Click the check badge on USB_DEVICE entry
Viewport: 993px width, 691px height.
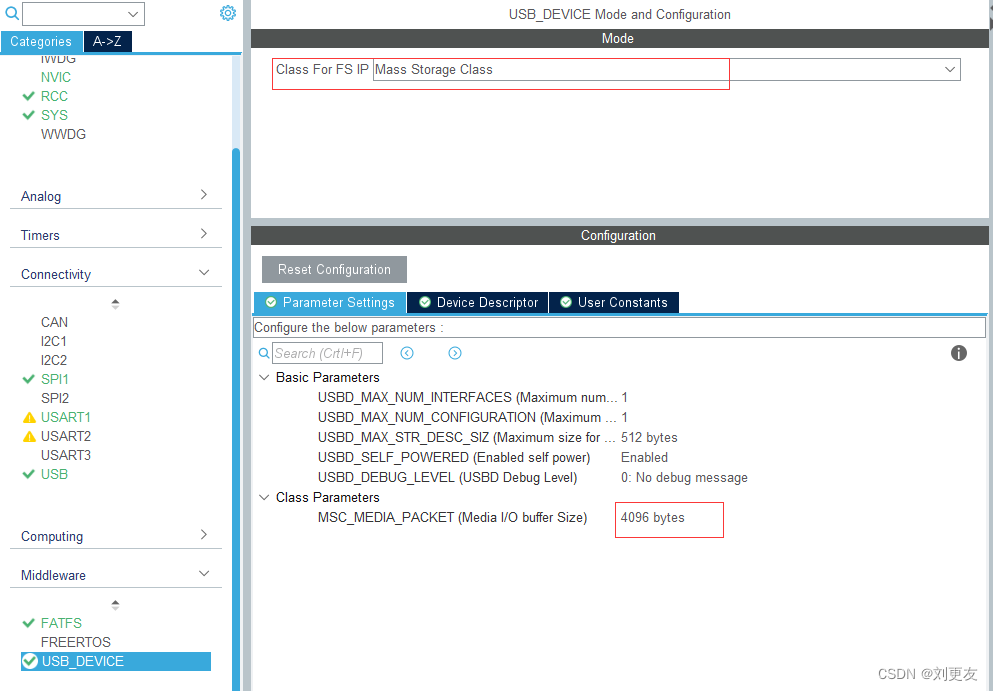[29, 661]
